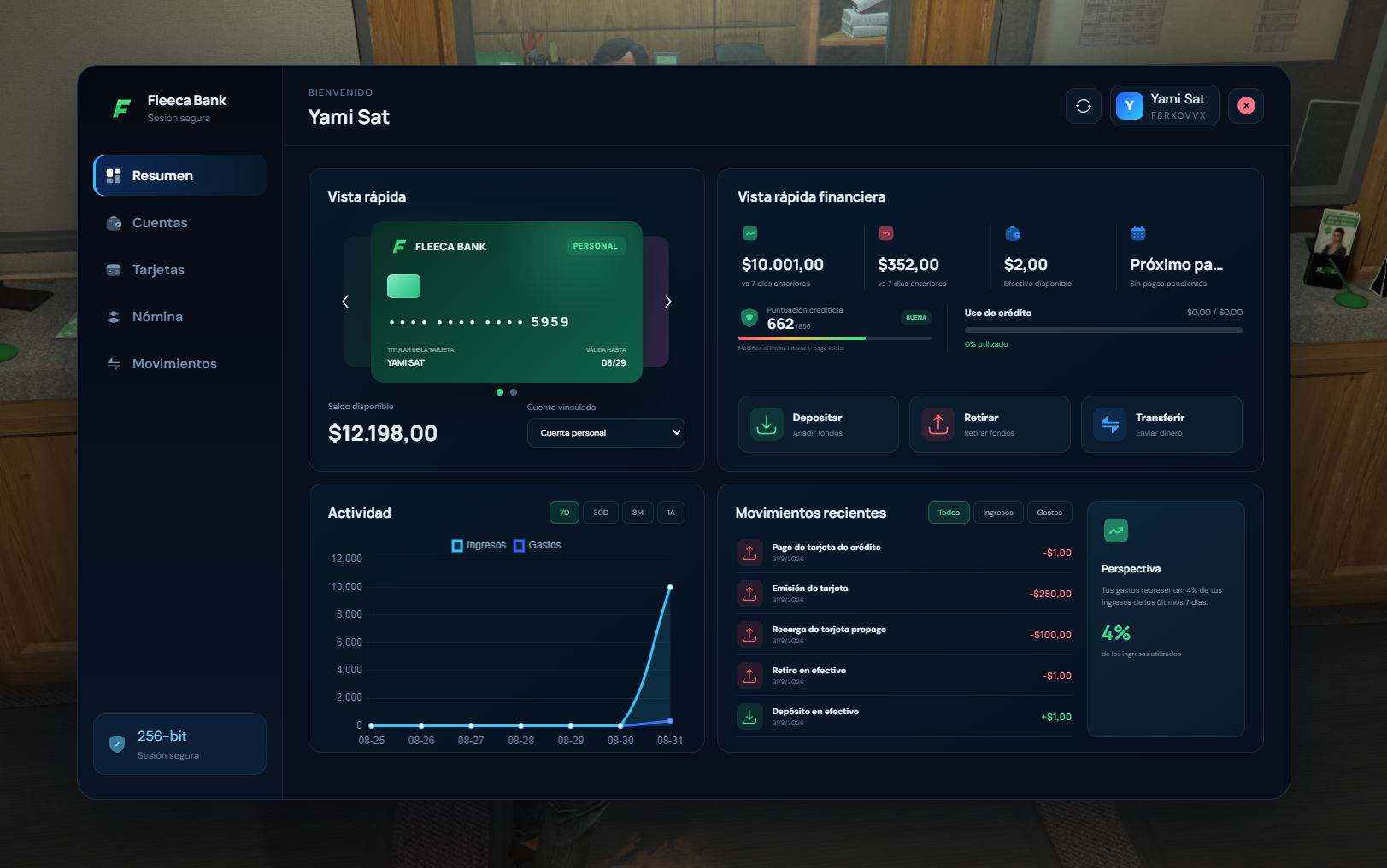Click the red expenses trend icon
The image size is (1387, 868).
tap(886, 233)
